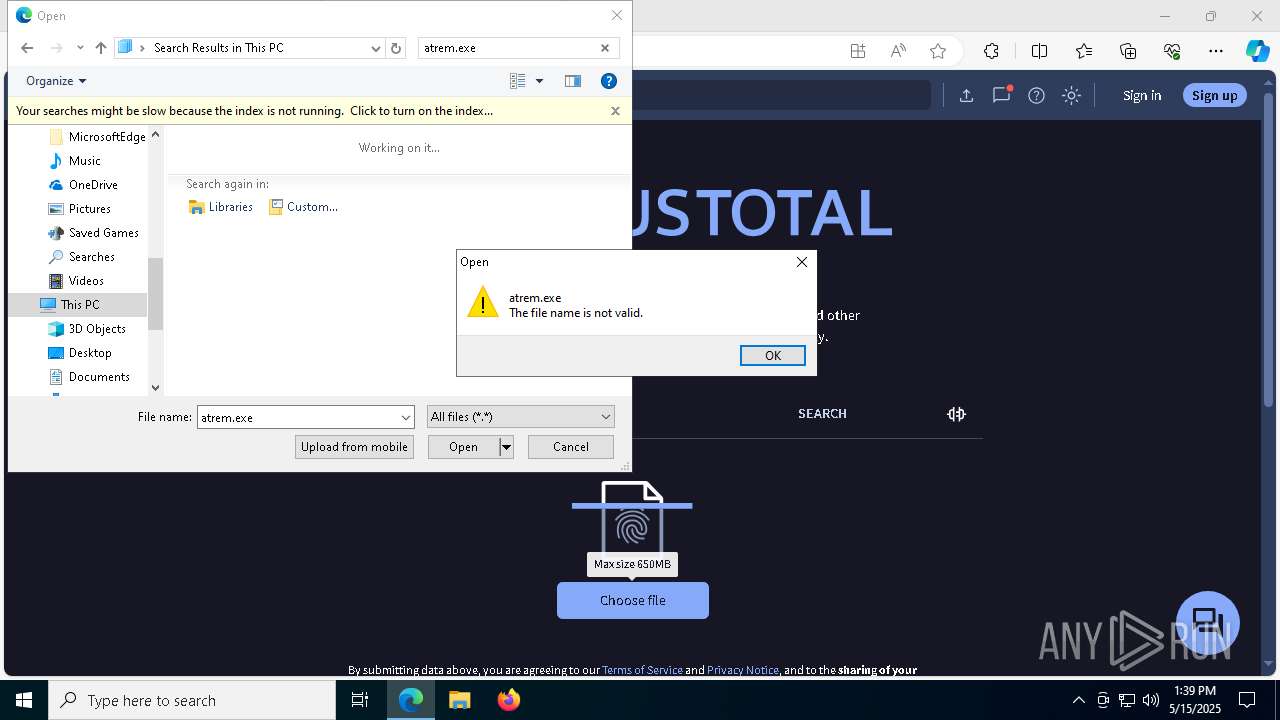
Task: Open Task View on taskbar
Action: 360,700
